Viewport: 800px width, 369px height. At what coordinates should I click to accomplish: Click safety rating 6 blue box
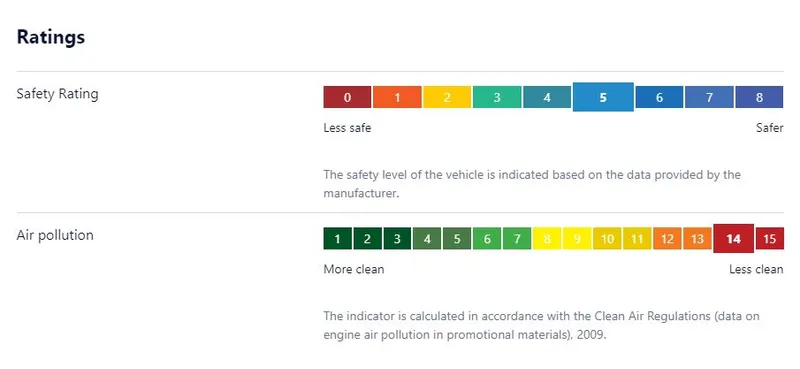659,97
